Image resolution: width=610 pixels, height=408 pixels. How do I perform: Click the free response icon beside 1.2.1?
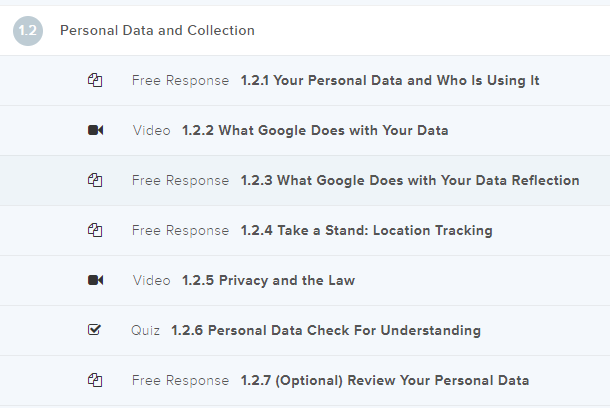coord(95,80)
